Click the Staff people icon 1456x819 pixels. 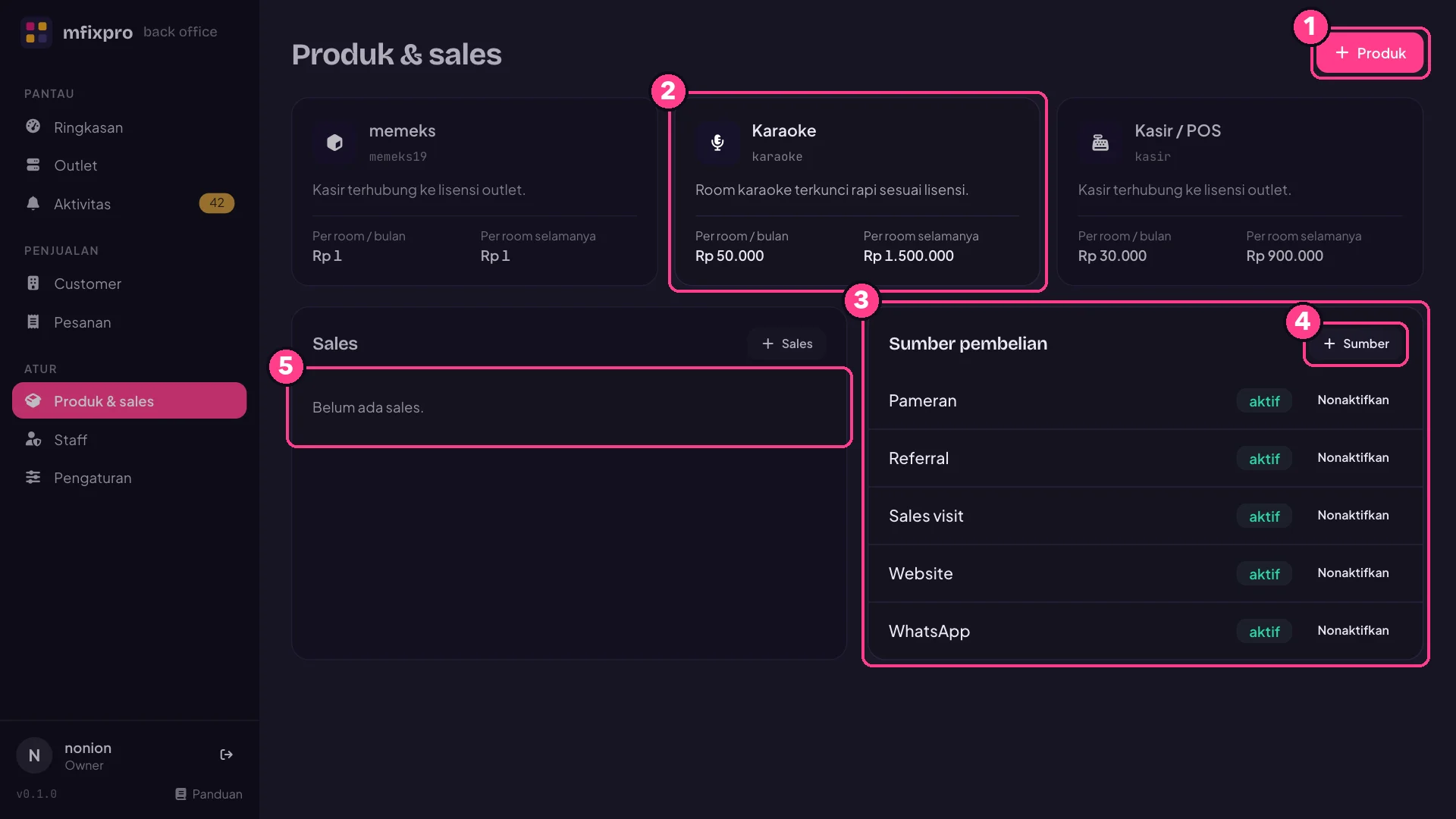tap(33, 439)
